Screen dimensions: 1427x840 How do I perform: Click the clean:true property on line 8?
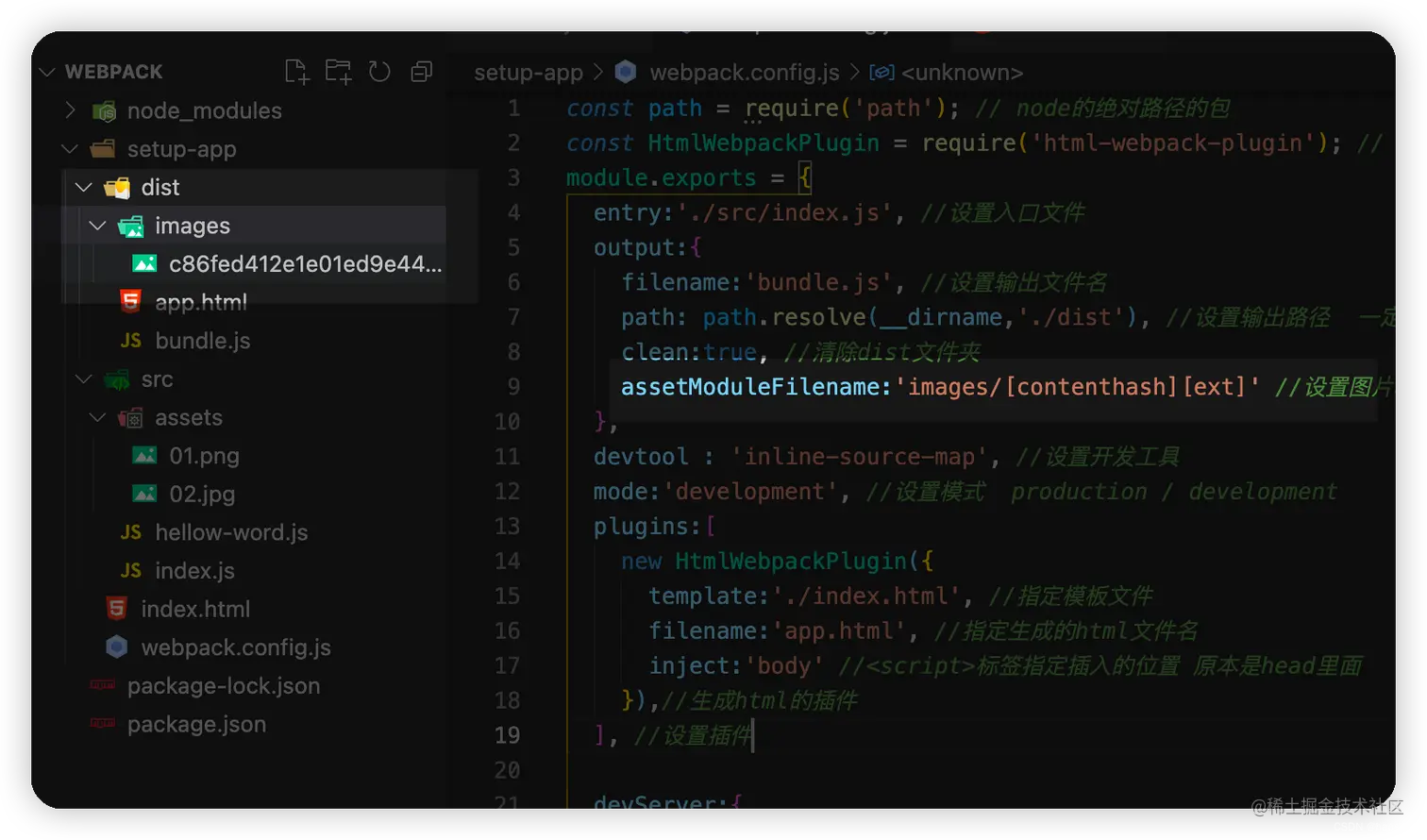[x=689, y=352]
